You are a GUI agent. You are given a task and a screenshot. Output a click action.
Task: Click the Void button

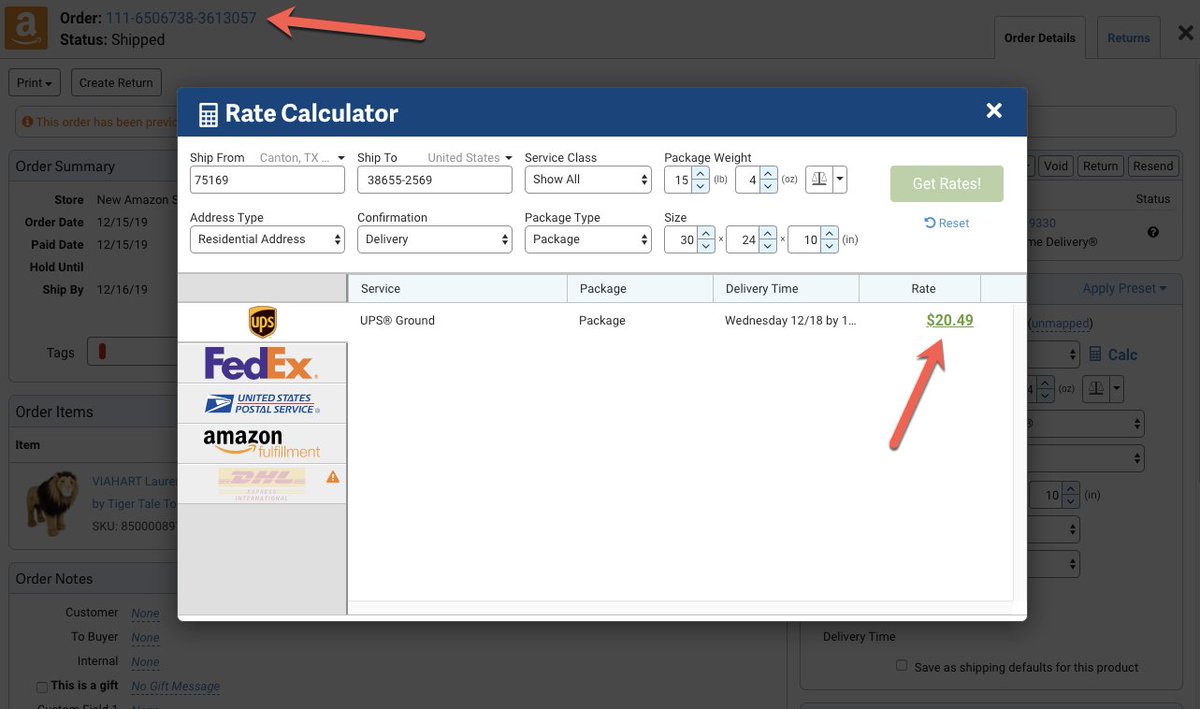pos(1056,166)
